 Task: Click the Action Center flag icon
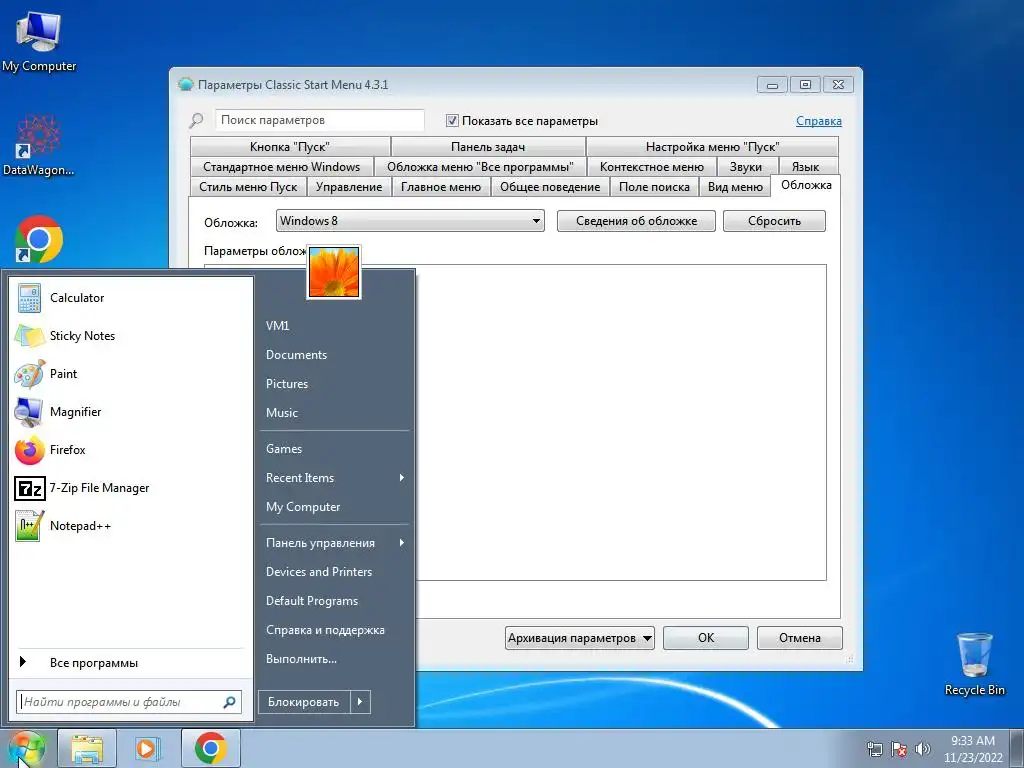coord(899,749)
